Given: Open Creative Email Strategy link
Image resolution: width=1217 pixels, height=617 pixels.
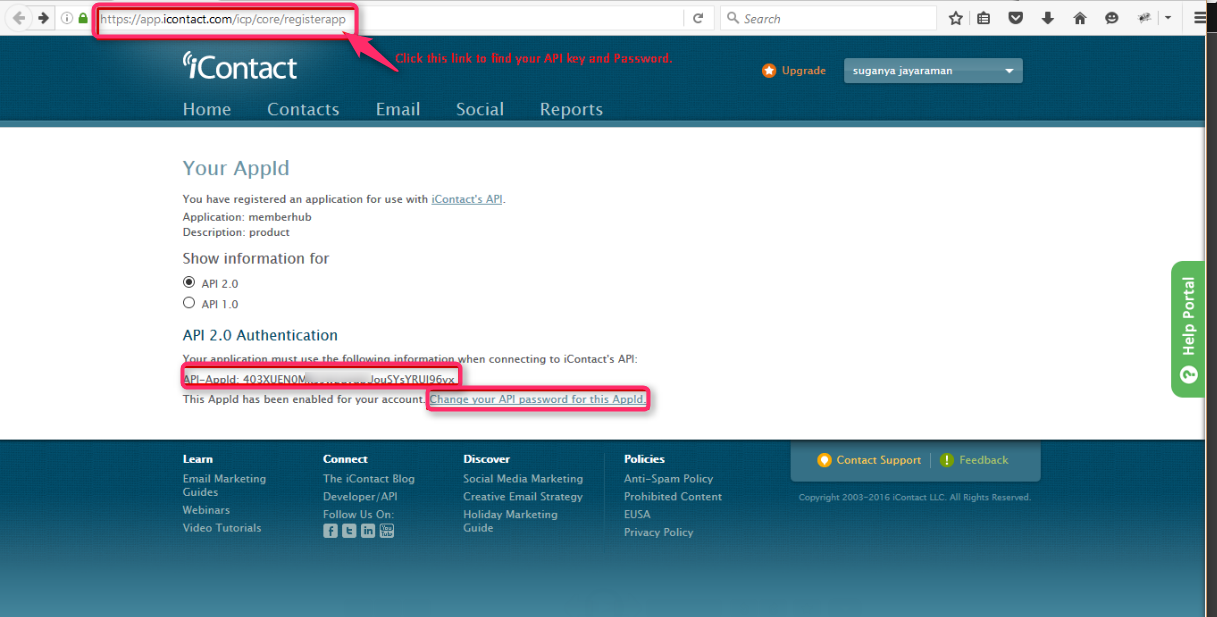Looking at the screenshot, I should 523,497.
